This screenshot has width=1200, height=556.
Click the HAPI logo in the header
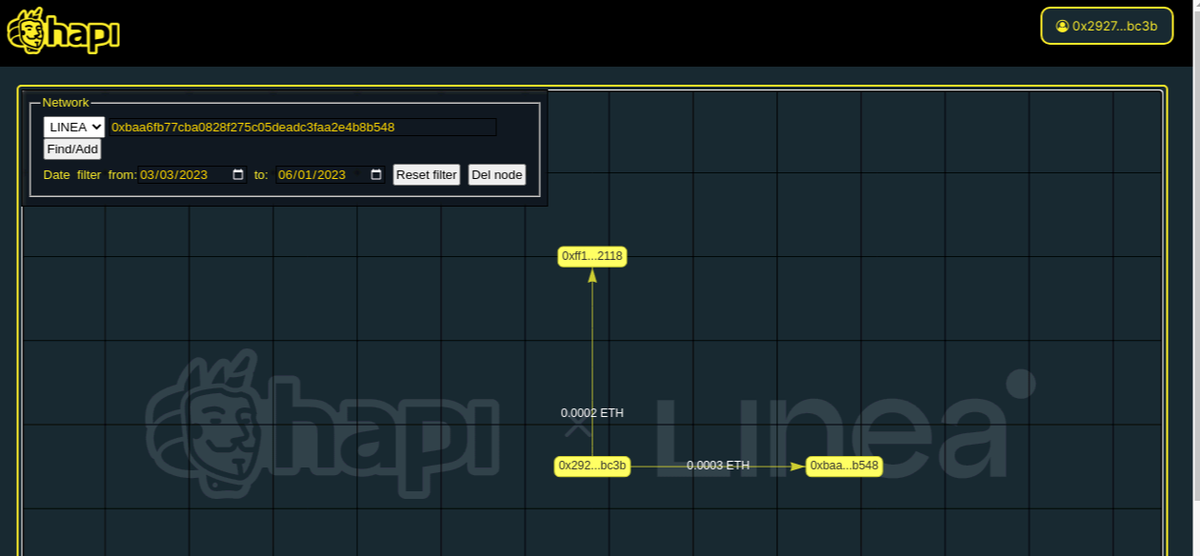[63, 32]
